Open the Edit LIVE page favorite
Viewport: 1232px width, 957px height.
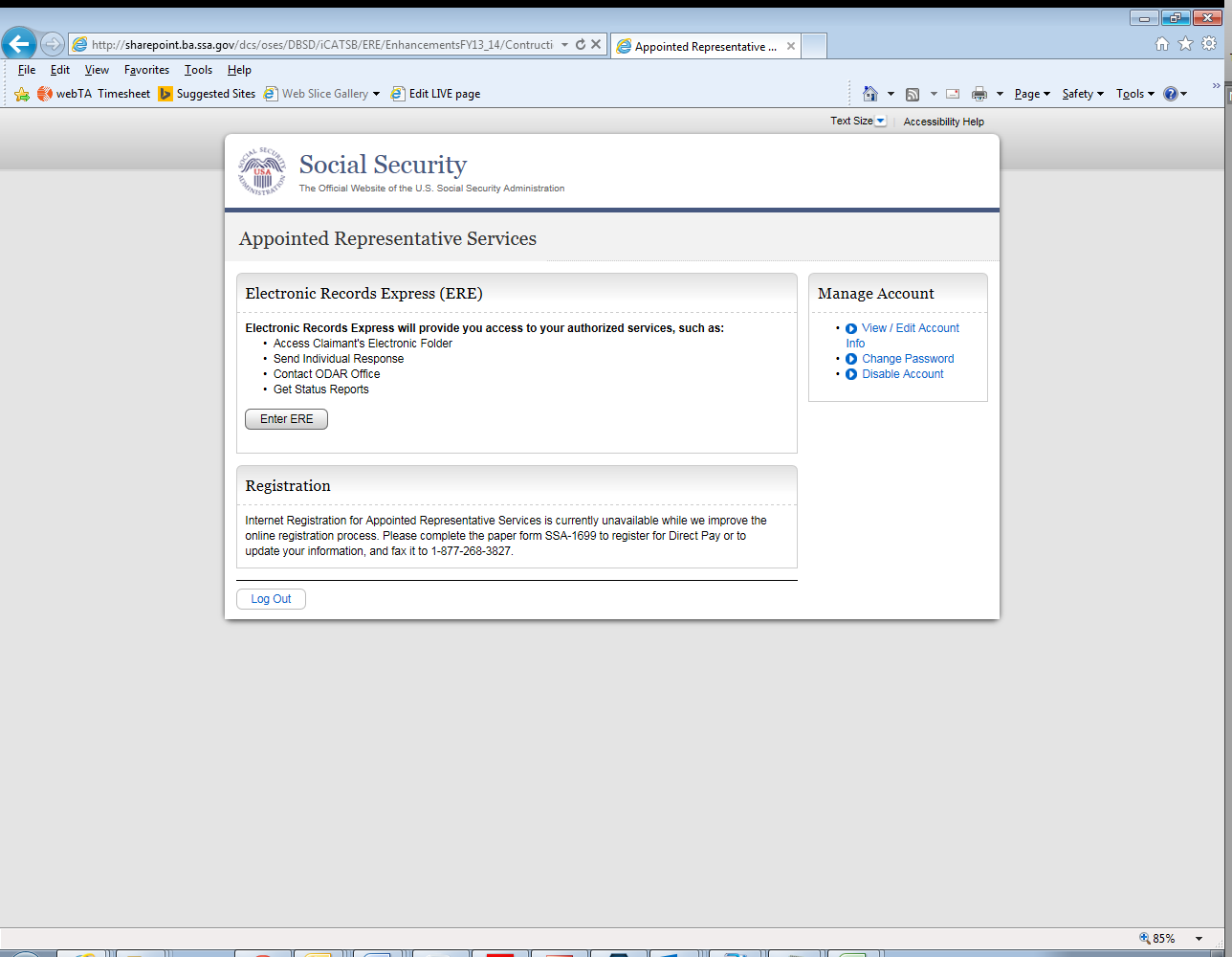tap(436, 94)
